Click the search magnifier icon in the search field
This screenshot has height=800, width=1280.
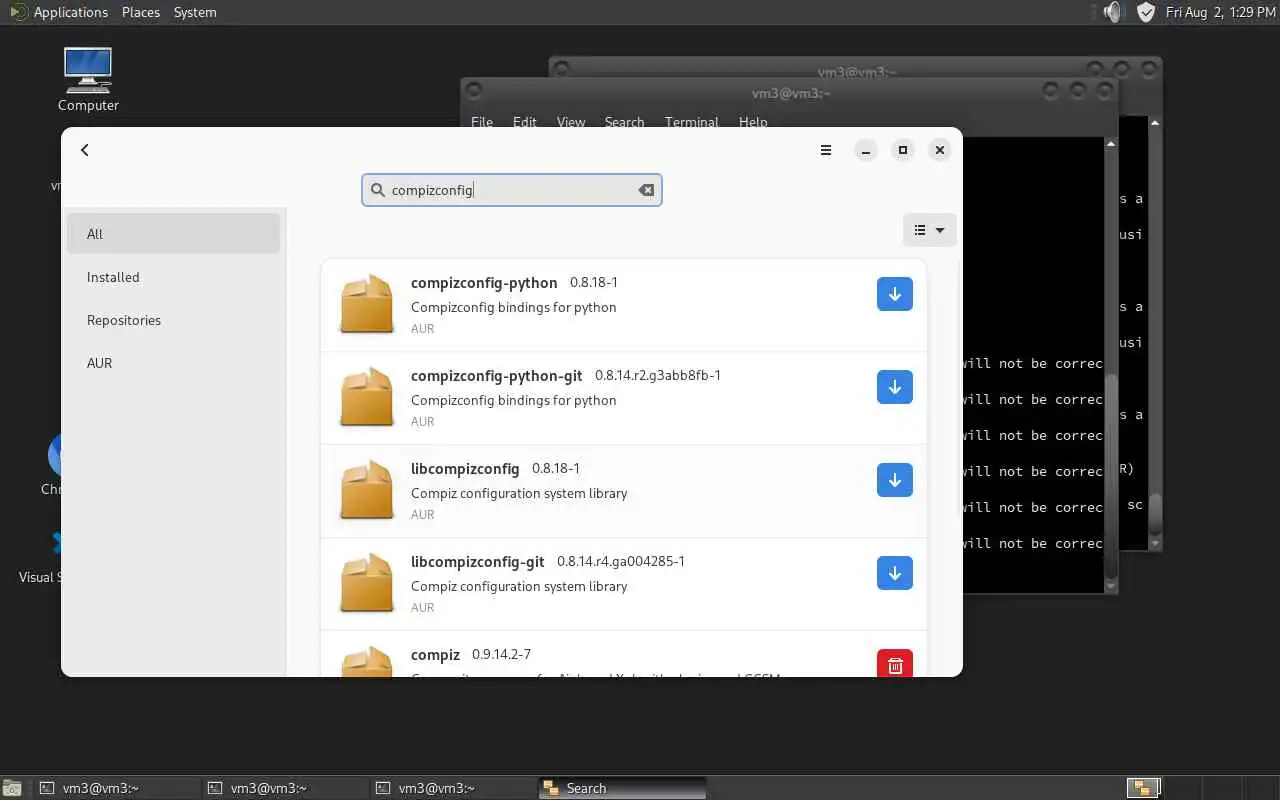(377, 190)
